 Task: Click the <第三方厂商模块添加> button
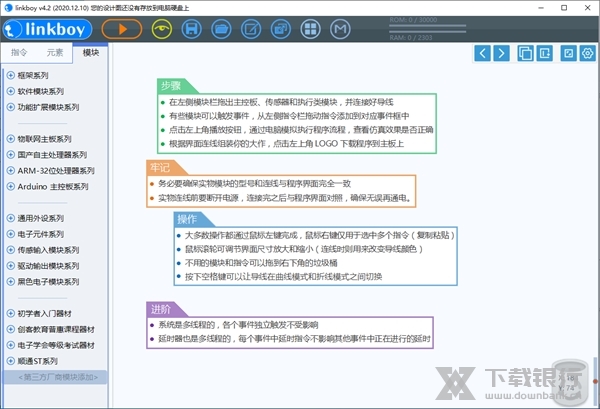coord(55,377)
